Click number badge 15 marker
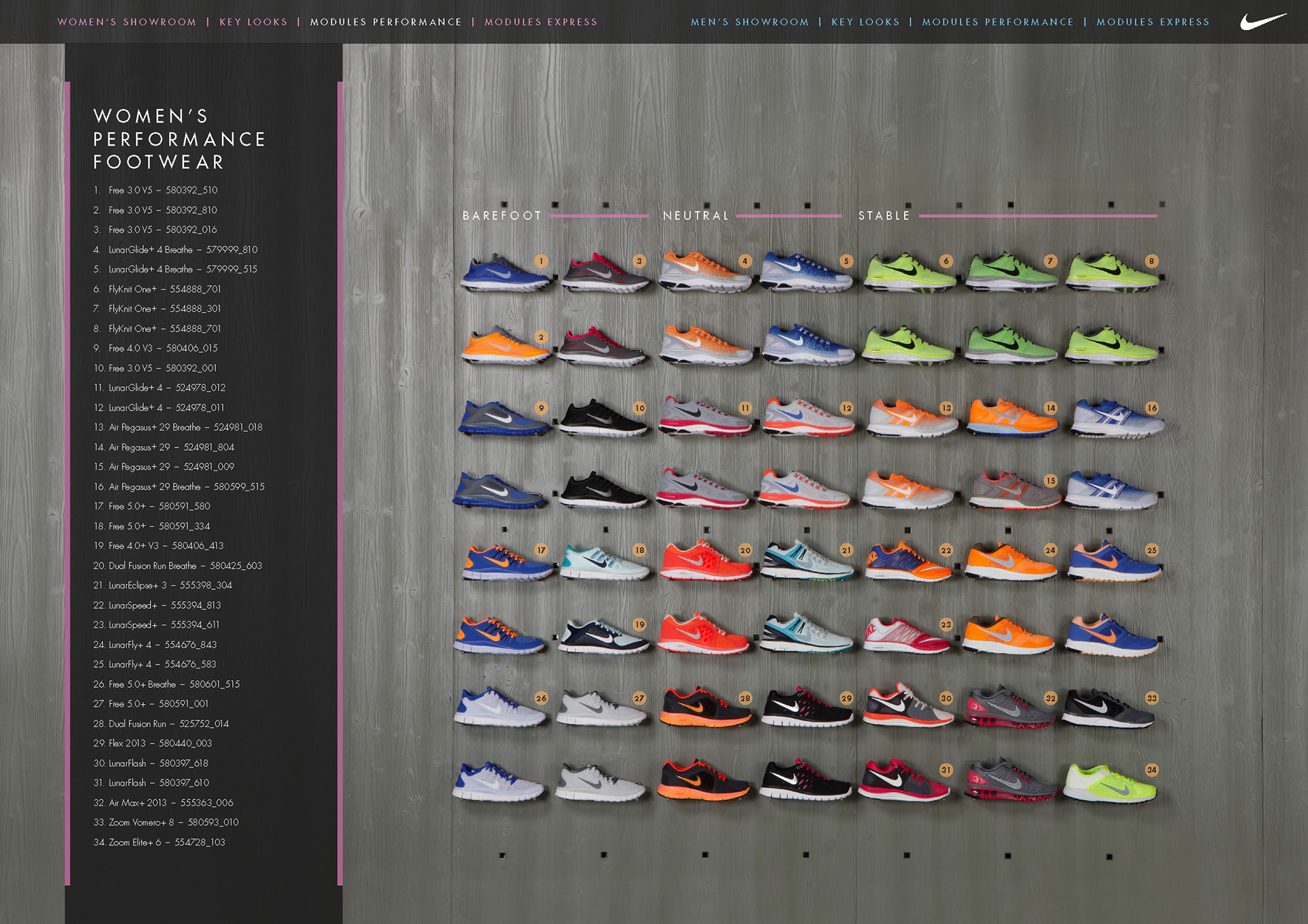The height and width of the screenshot is (924, 1308). point(1050,481)
